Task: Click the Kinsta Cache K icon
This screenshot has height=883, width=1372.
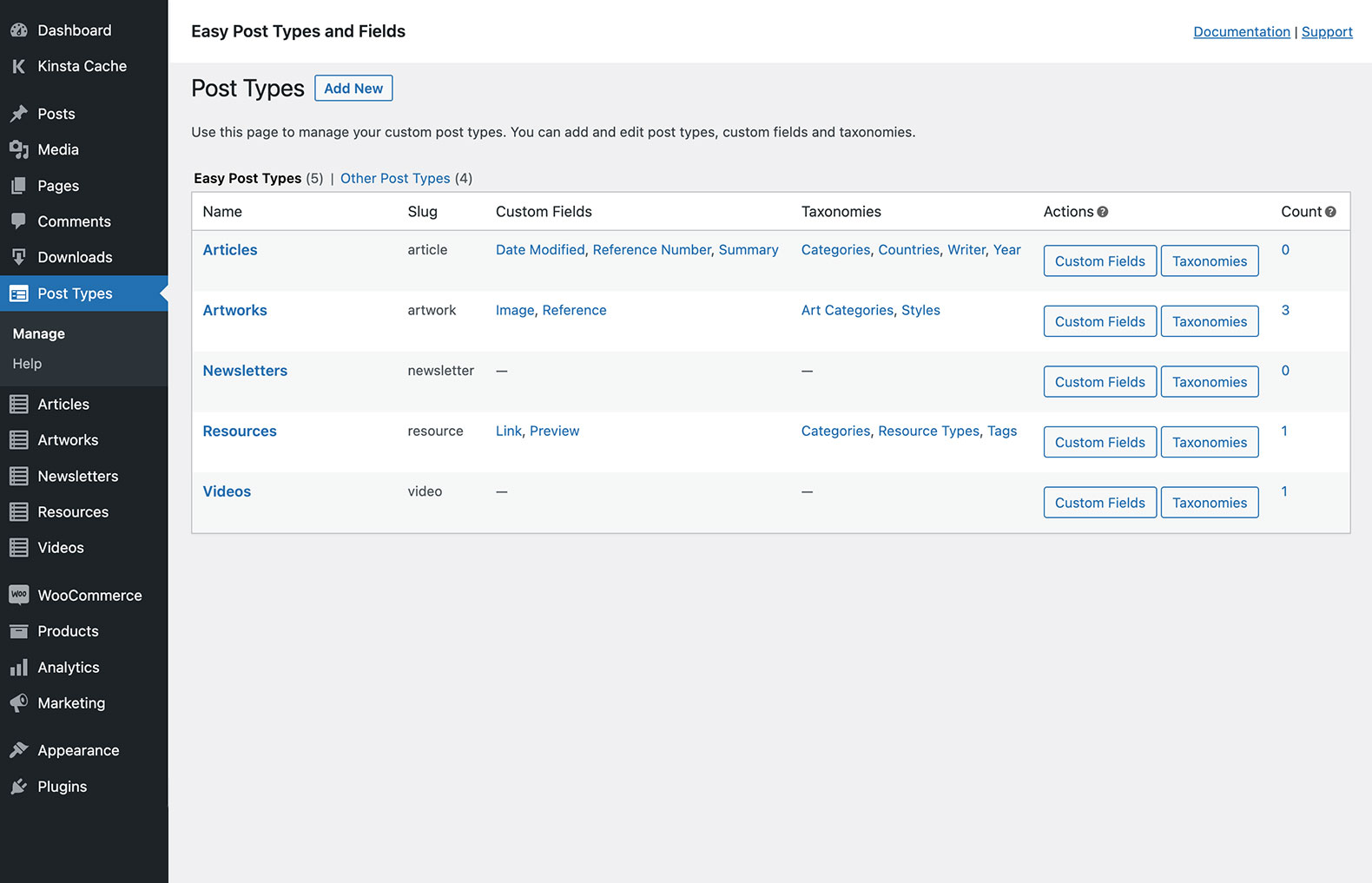Action: click(x=18, y=66)
